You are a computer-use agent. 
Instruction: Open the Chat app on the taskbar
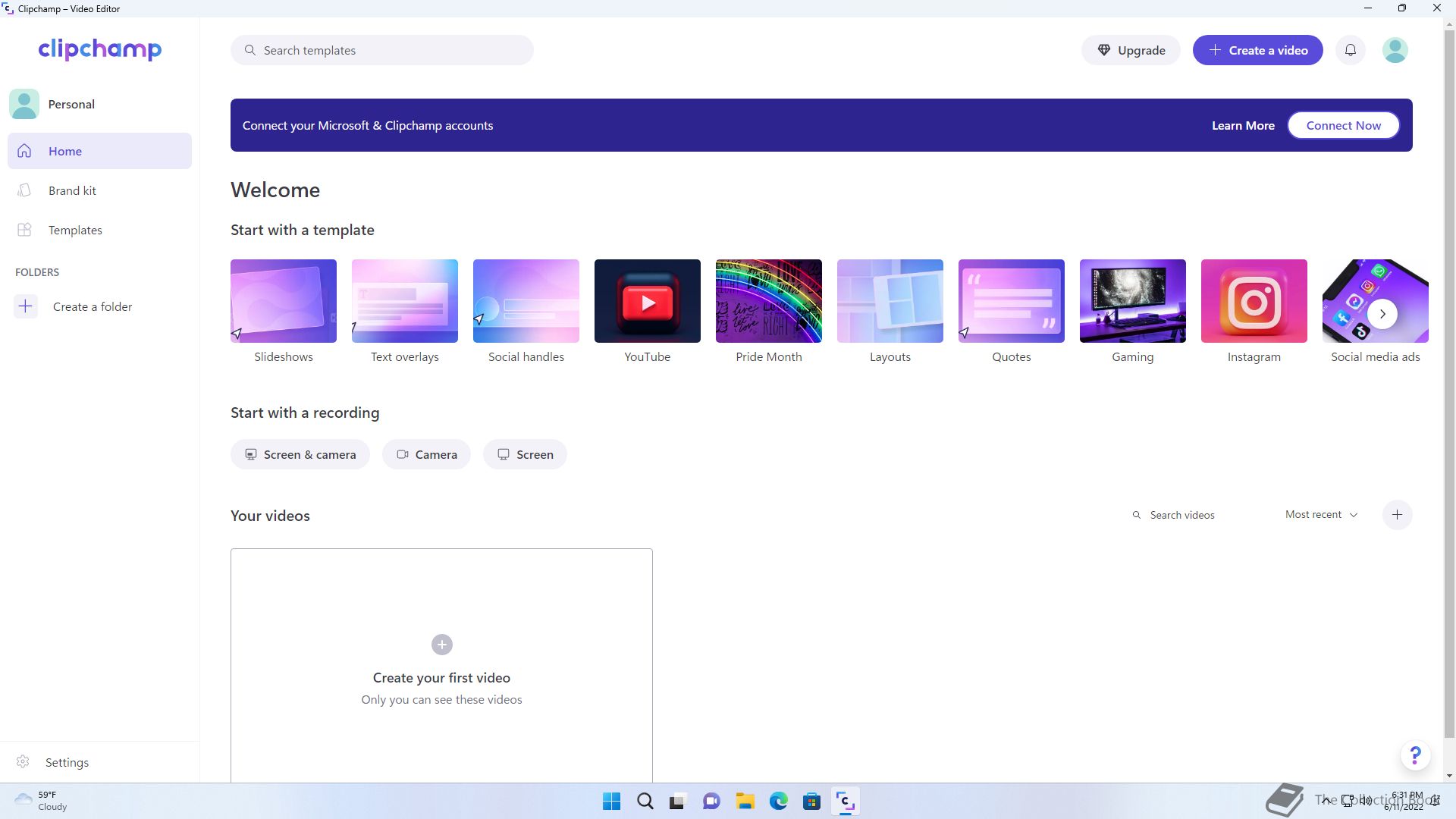pyautogui.click(x=711, y=802)
